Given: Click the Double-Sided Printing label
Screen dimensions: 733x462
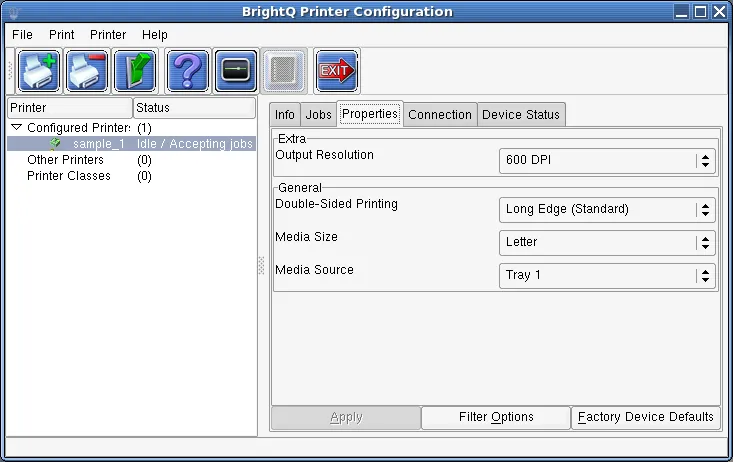Looking at the screenshot, I should (x=336, y=204).
